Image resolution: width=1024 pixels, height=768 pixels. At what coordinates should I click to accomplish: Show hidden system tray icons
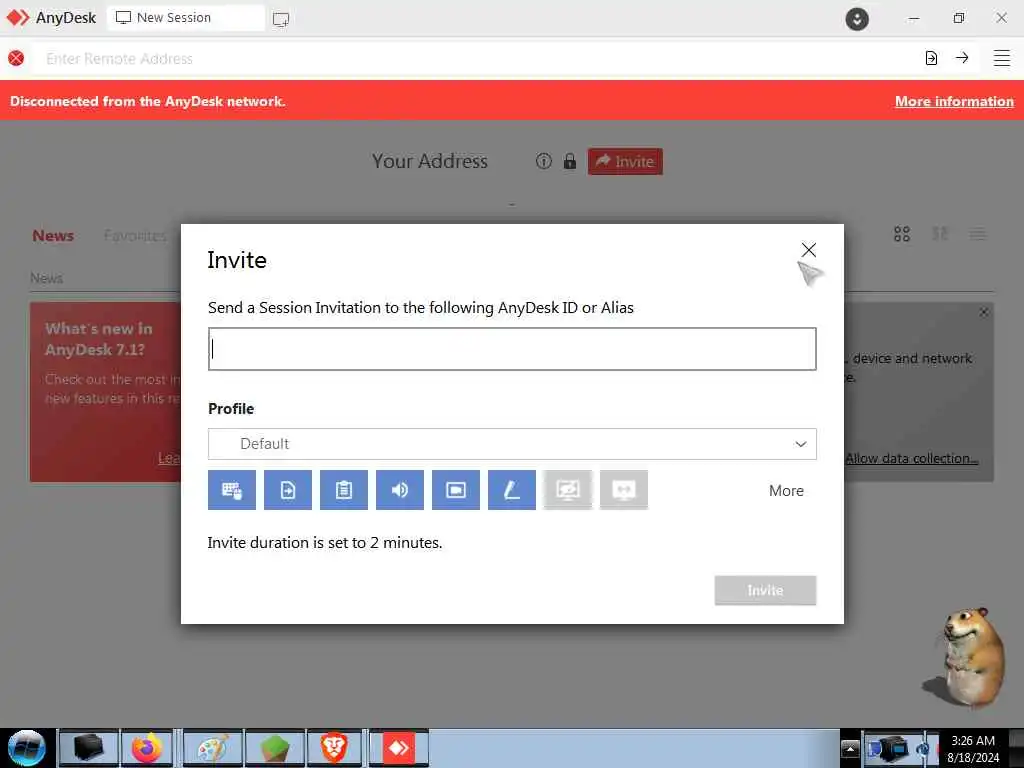pyautogui.click(x=850, y=748)
